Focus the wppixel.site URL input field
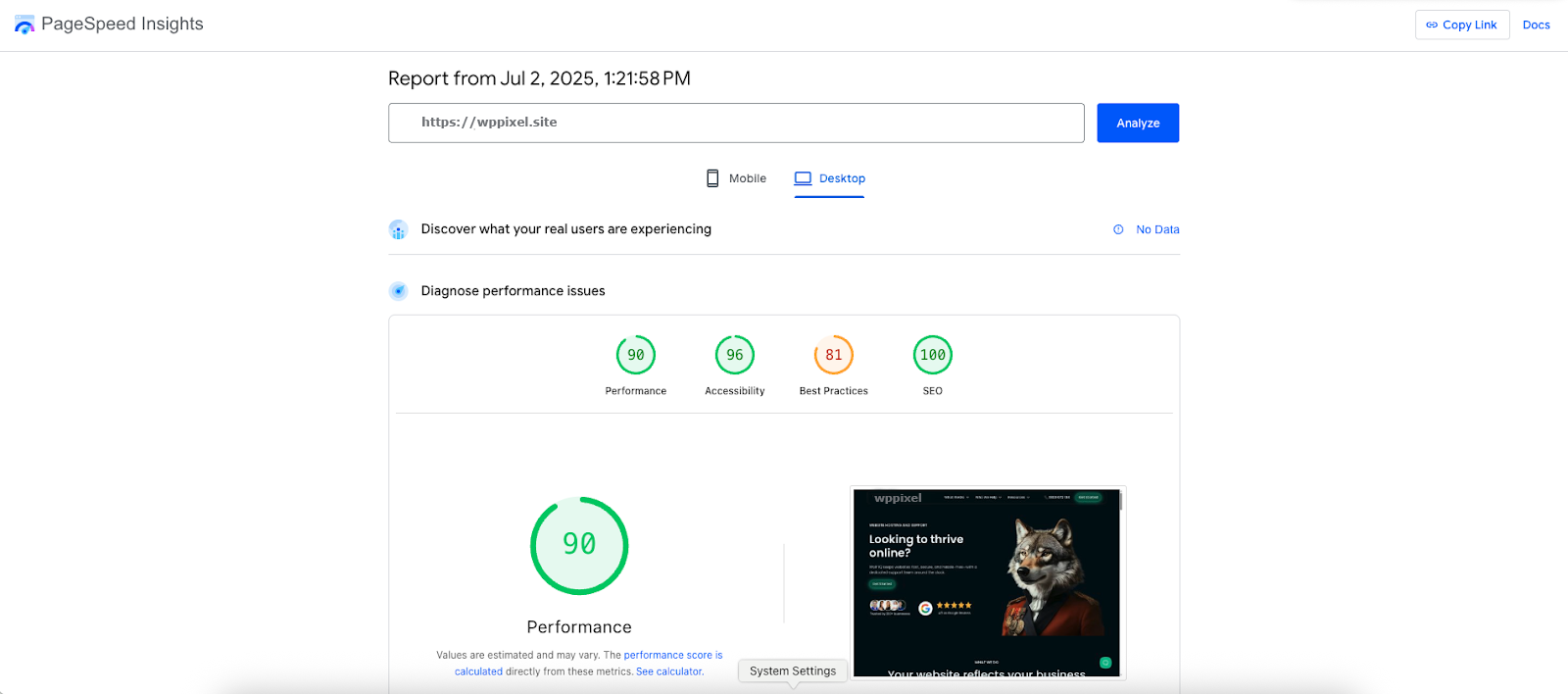Screen dimensions: 1568x694 pyautogui.click(x=735, y=123)
